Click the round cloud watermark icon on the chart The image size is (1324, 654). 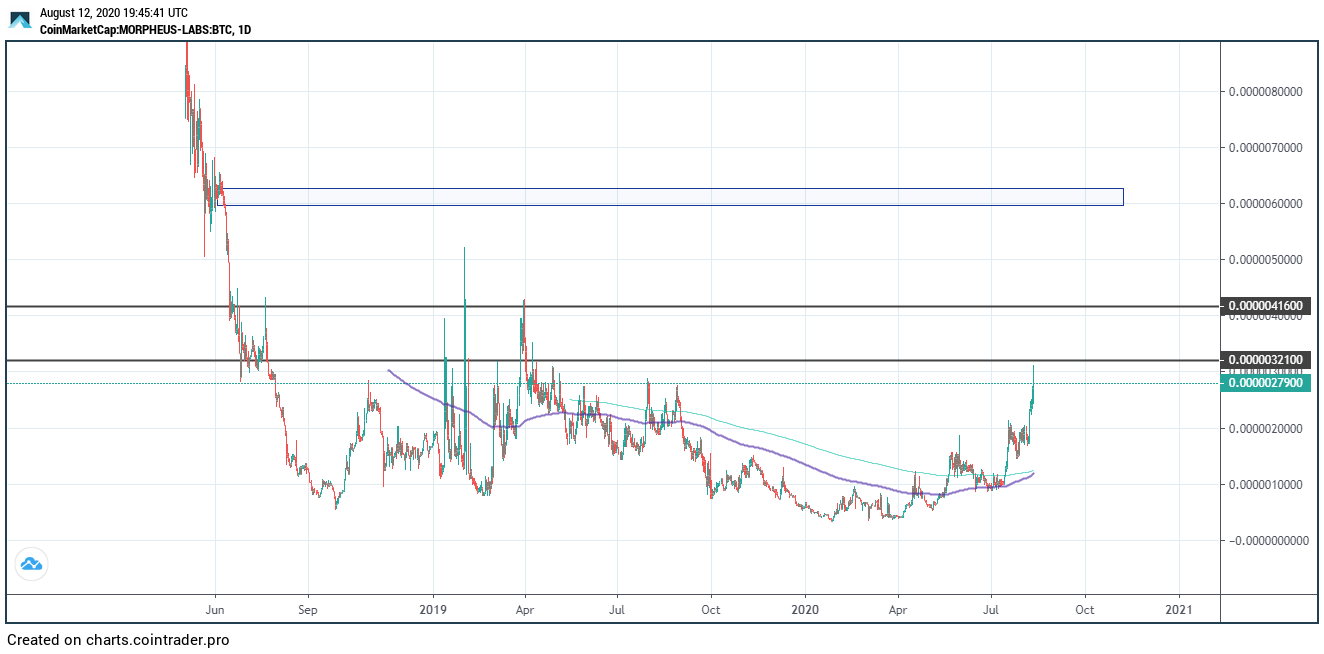[31, 564]
